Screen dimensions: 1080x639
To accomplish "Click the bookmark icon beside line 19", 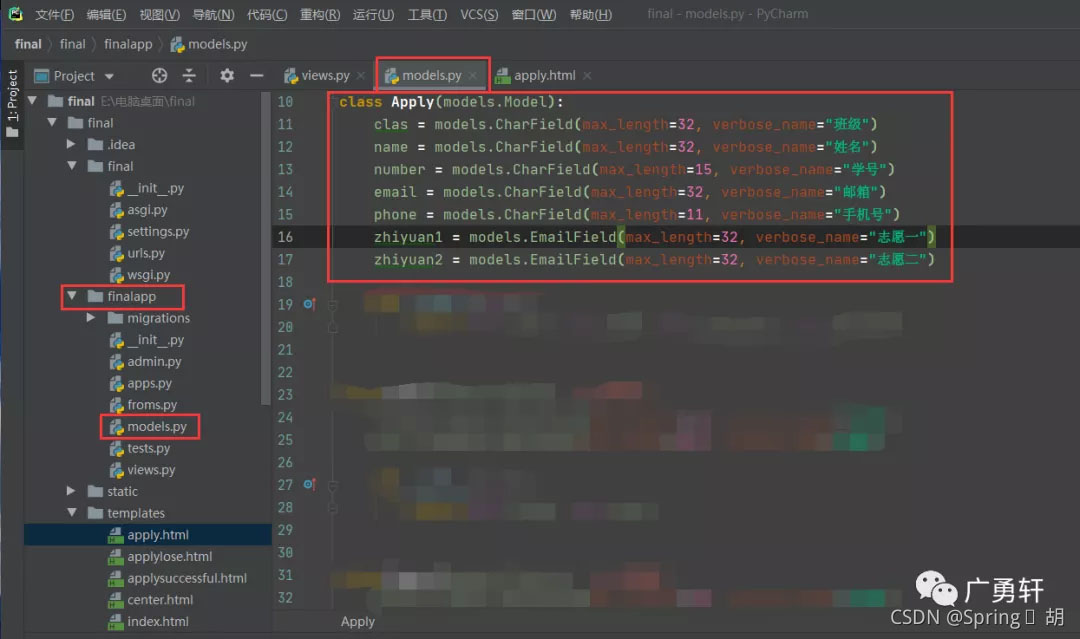I will 308,303.
